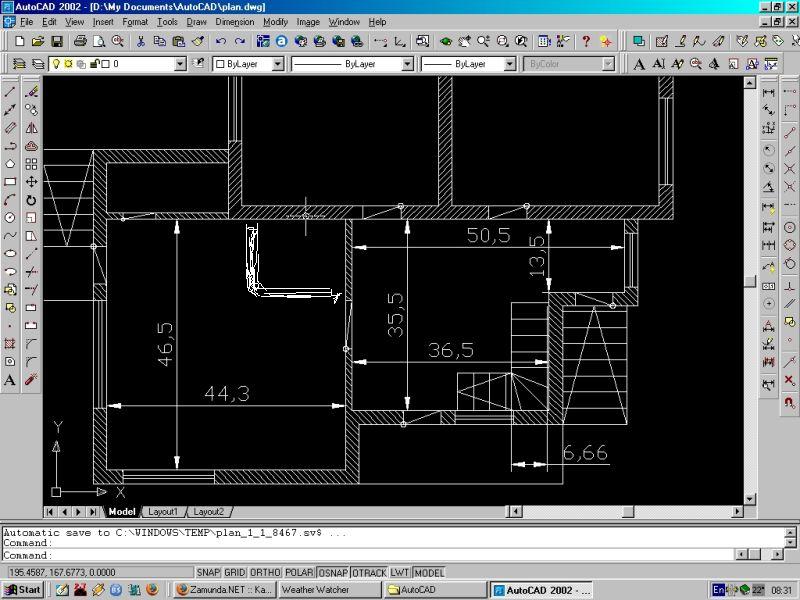Click the Undo arrow icon
This screenshot has height=600, width=800.
coord(220,41)
